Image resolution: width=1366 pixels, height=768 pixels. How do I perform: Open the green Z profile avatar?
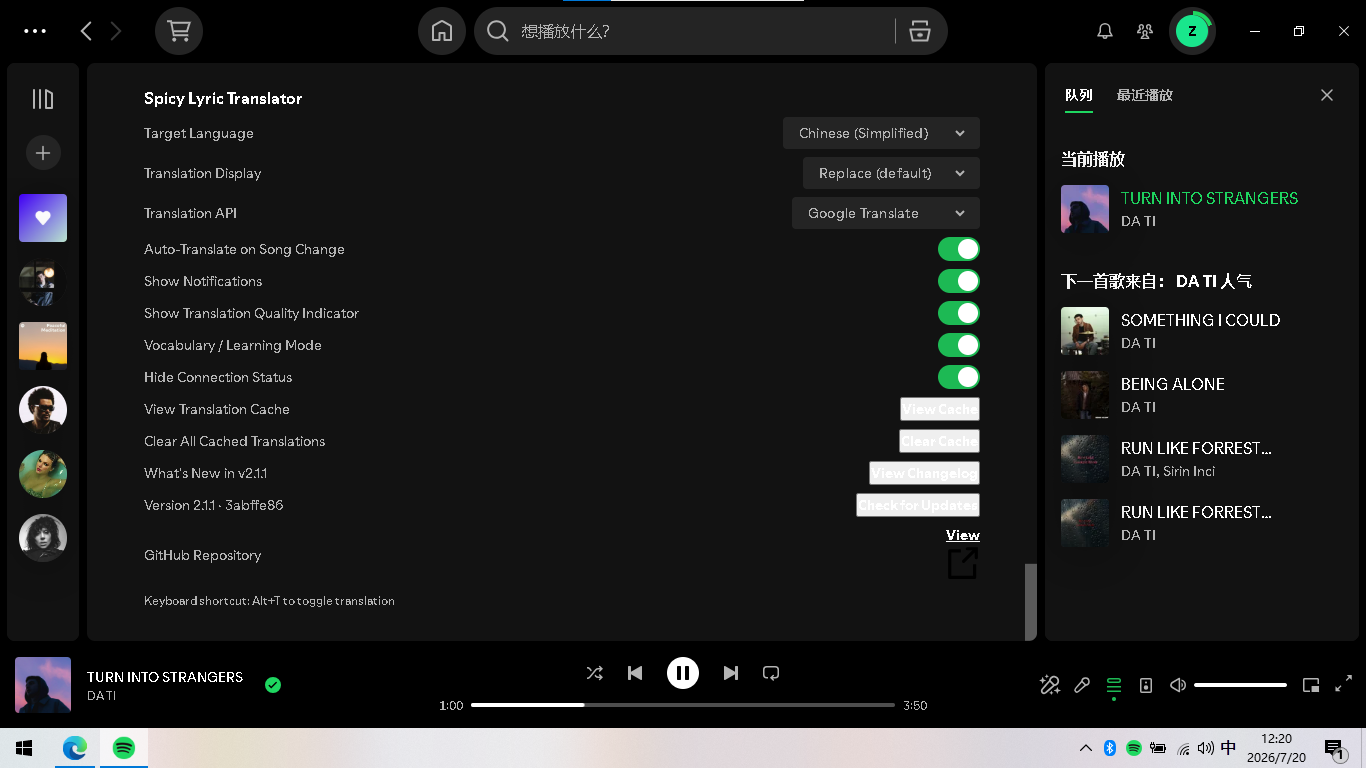1192,31
